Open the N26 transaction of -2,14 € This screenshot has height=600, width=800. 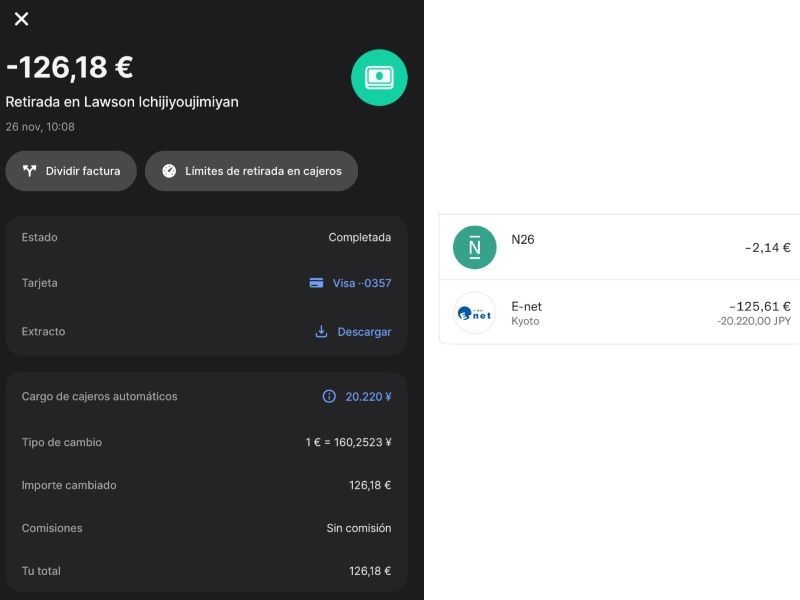(x=620, y=247)
